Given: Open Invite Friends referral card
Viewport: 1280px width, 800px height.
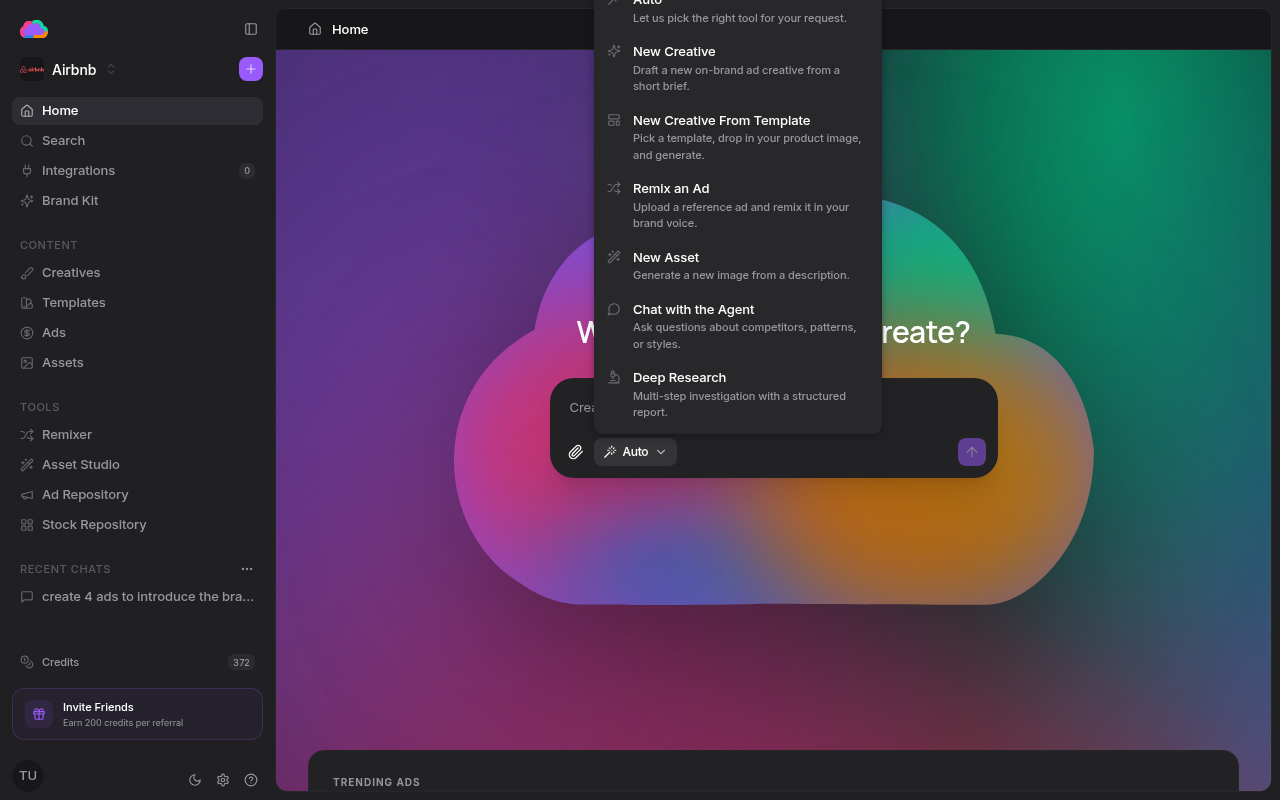Looking at the screenshot, I should (x=137, y=714).
